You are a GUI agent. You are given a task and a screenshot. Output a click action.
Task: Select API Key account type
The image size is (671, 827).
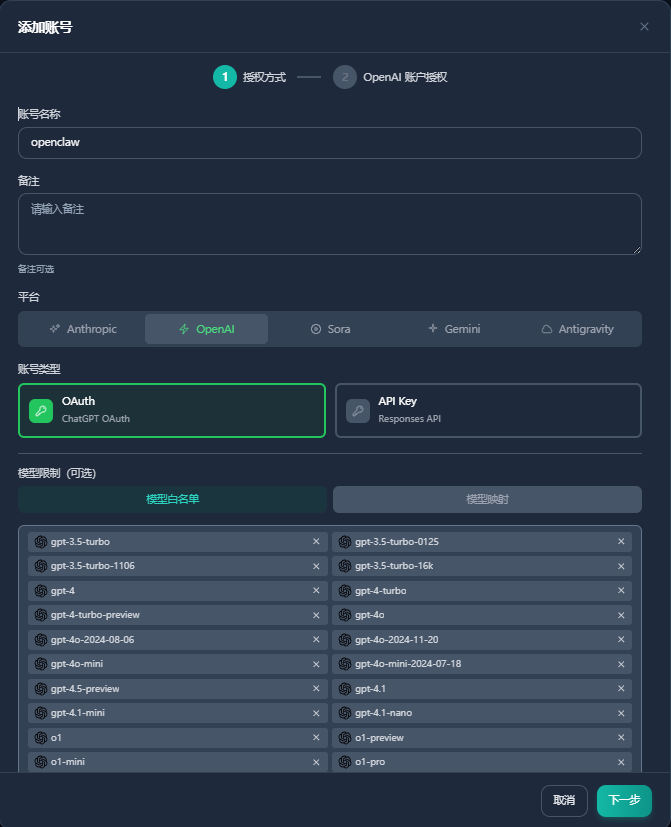tap(488, 410)
